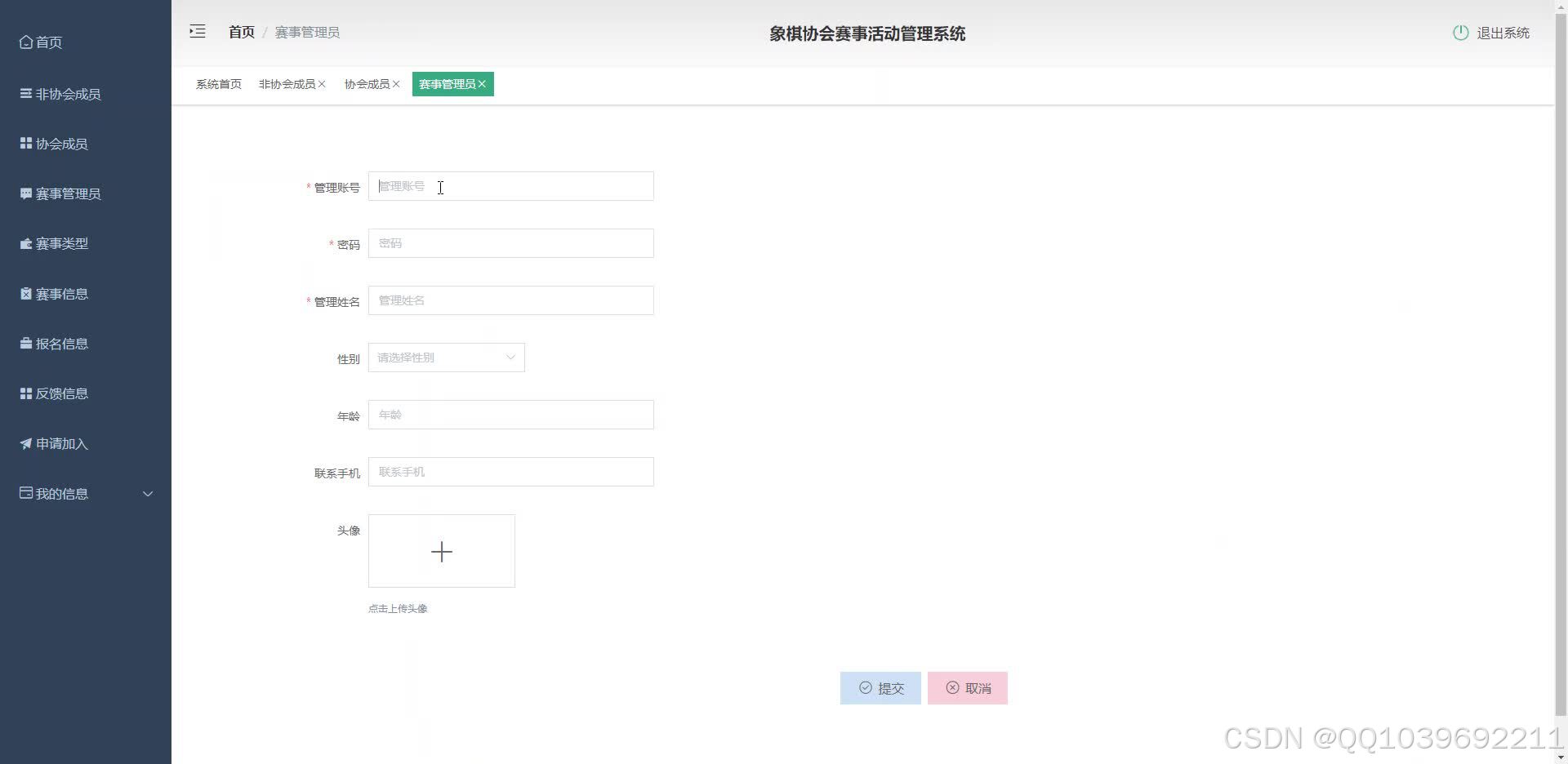
Task: Close the 非协会成员 tab
Action: (x=322, y=84)
